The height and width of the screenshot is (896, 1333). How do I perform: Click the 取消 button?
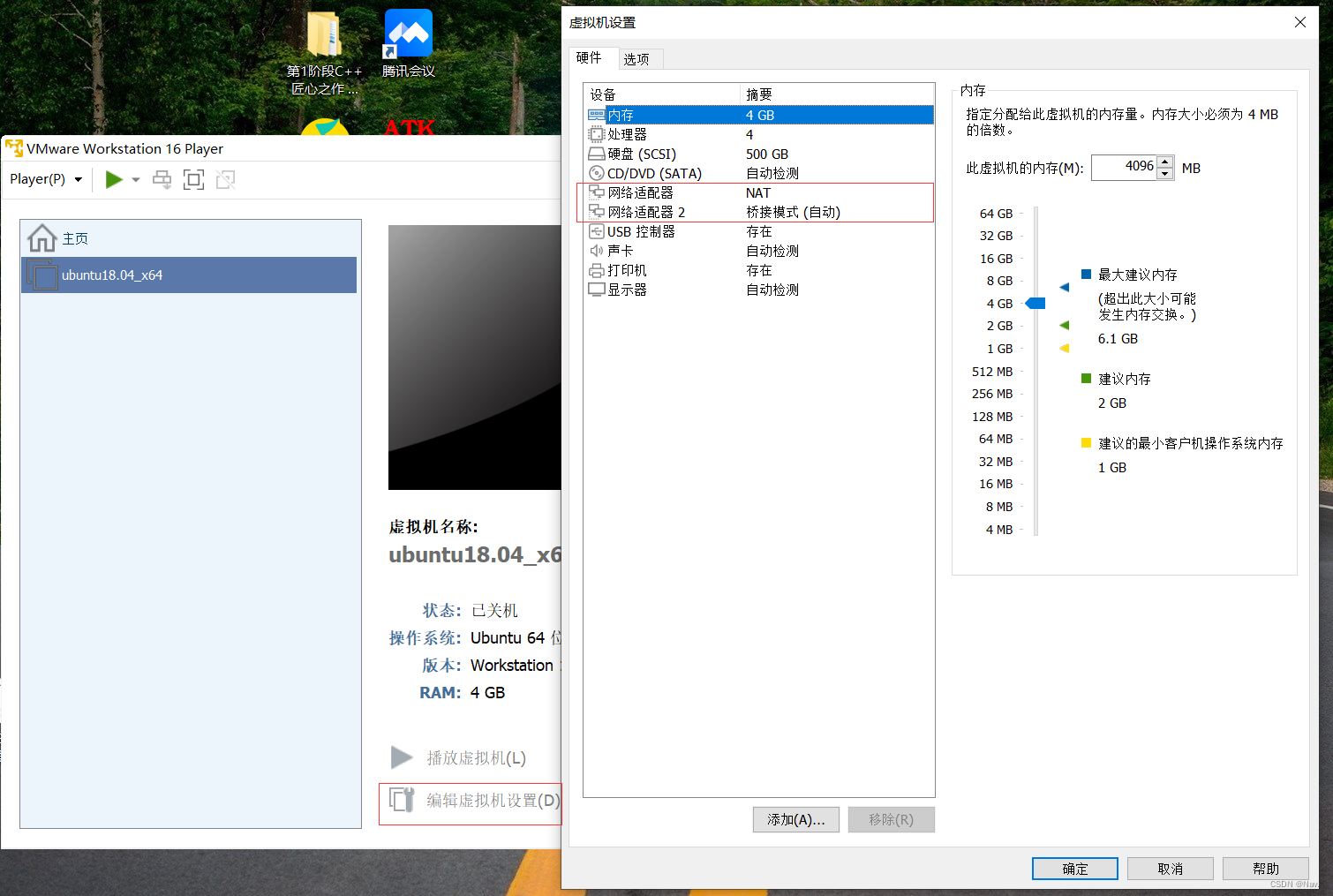(x=1171, y=869)
